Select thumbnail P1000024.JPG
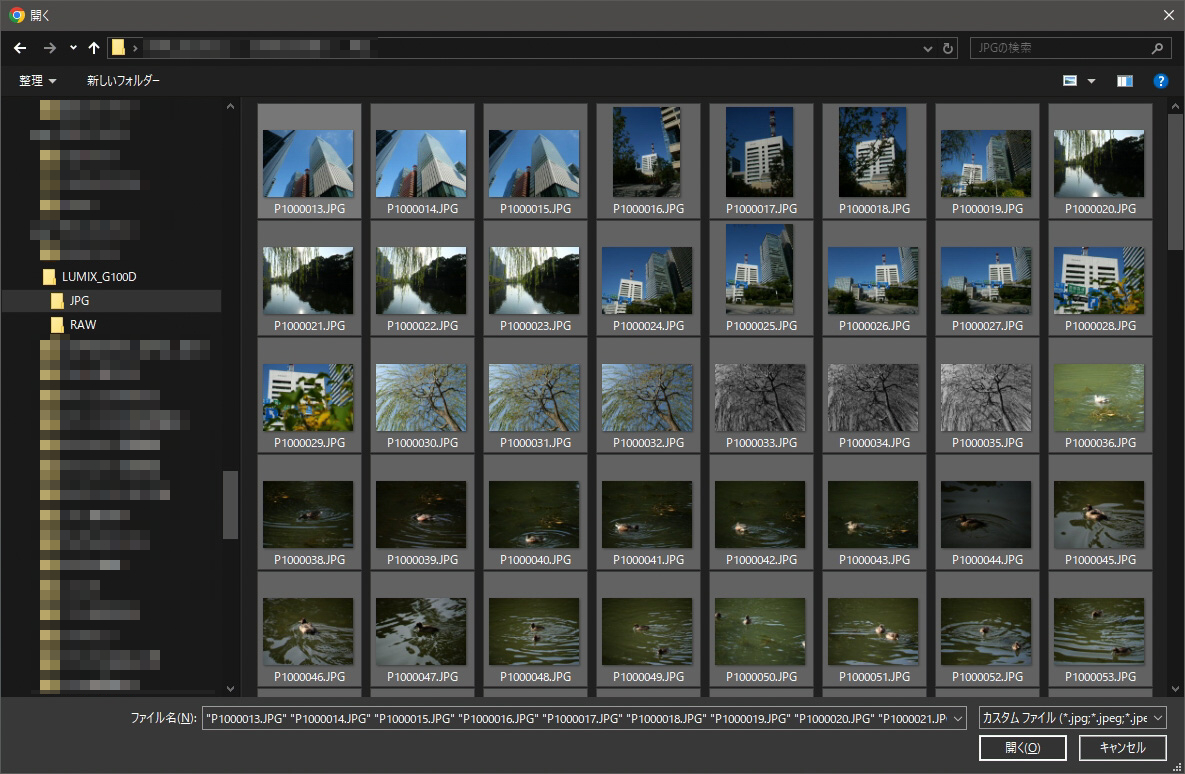Viewport: 1185px width, 774px height. [648, 278]
